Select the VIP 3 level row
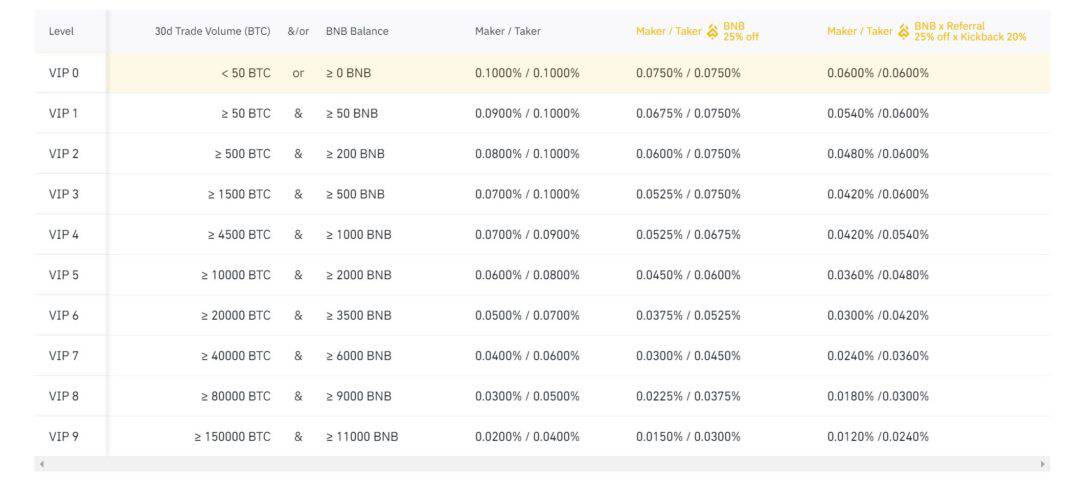Image resolution: width=1080 pixels, height=492 pixels. [63, 194]
